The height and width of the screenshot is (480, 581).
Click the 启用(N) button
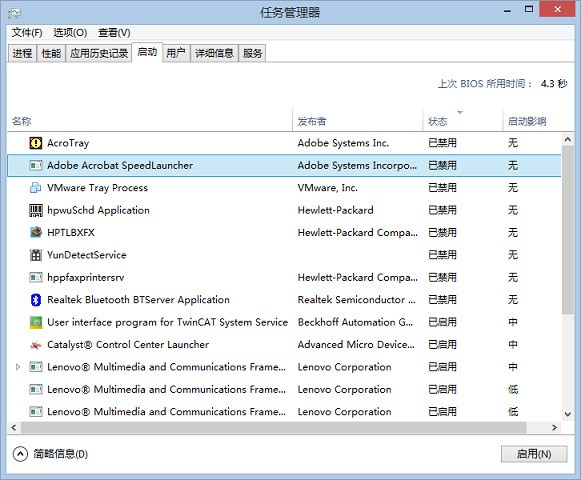click(534, 454)
